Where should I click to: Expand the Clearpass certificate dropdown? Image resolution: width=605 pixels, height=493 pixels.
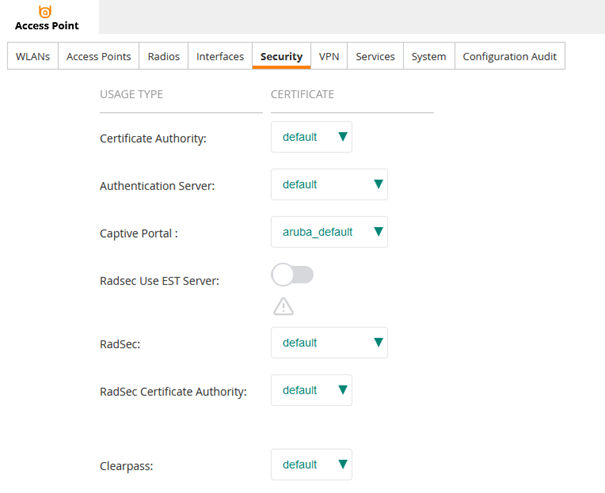(311, 464)
